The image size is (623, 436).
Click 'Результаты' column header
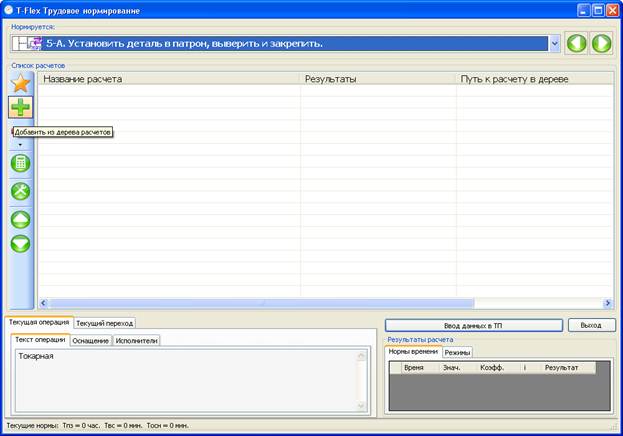click(x=377, y=79)
